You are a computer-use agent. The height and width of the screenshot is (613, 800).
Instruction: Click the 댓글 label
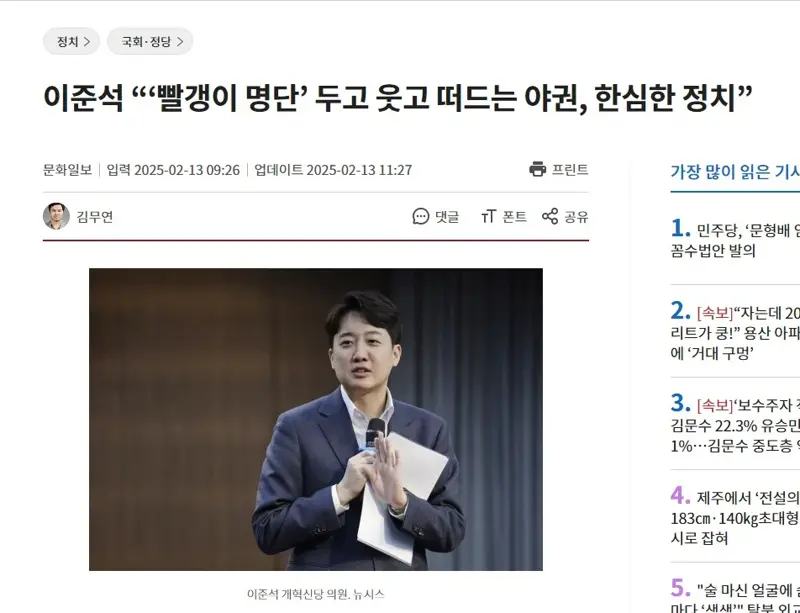(x=447, y=217)
